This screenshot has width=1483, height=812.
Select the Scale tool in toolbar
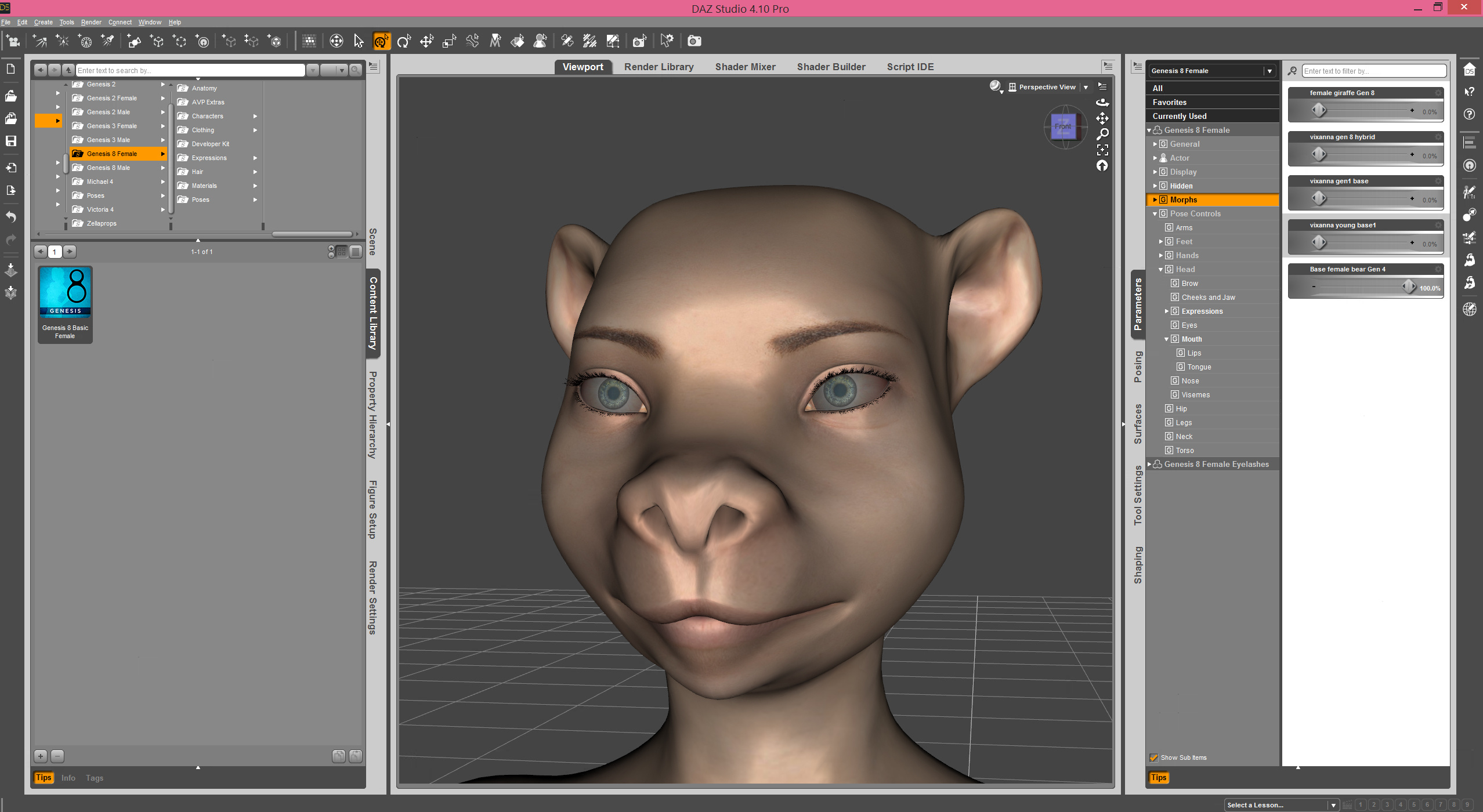tap(449, 41)
